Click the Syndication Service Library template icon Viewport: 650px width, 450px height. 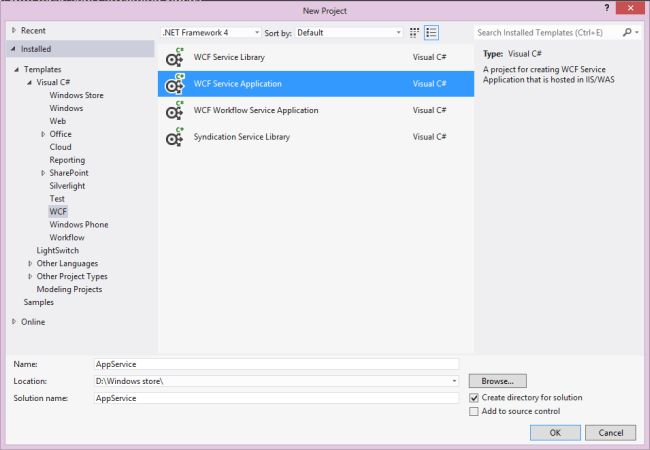pyautogui.click(x=175, y=137)
